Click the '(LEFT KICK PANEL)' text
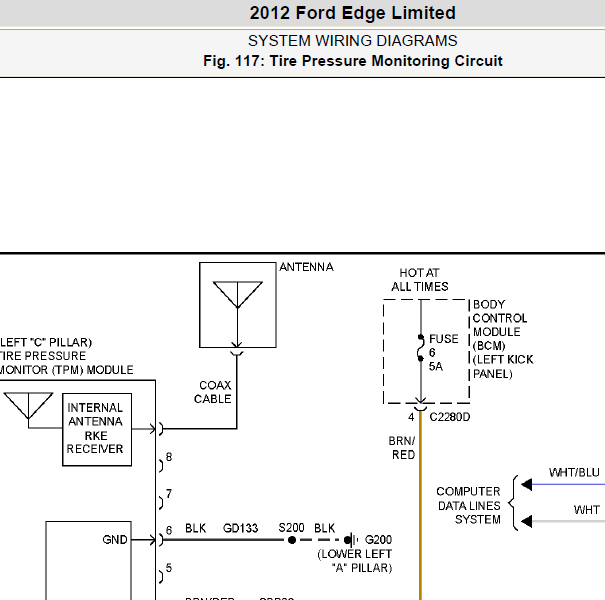Image resolution: width=605 pixels, height=600 pixels. [x=503, y=367]
